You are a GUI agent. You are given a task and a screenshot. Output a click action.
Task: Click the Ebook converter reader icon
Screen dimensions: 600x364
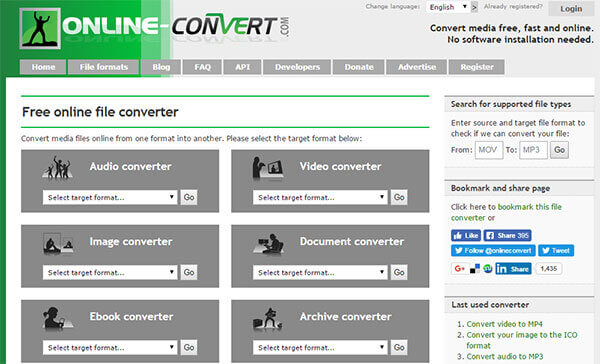(x=57, y=318)
